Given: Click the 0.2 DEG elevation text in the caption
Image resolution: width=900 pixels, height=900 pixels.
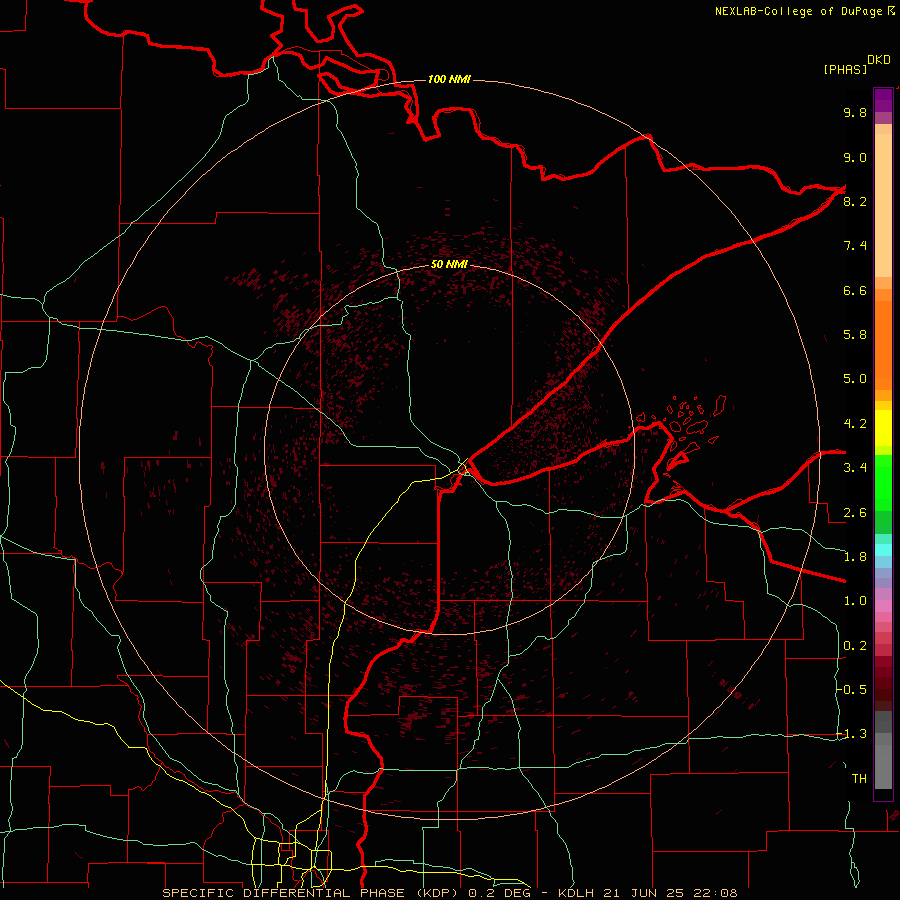Looking at the screenshot, I should tap(498, 893).
